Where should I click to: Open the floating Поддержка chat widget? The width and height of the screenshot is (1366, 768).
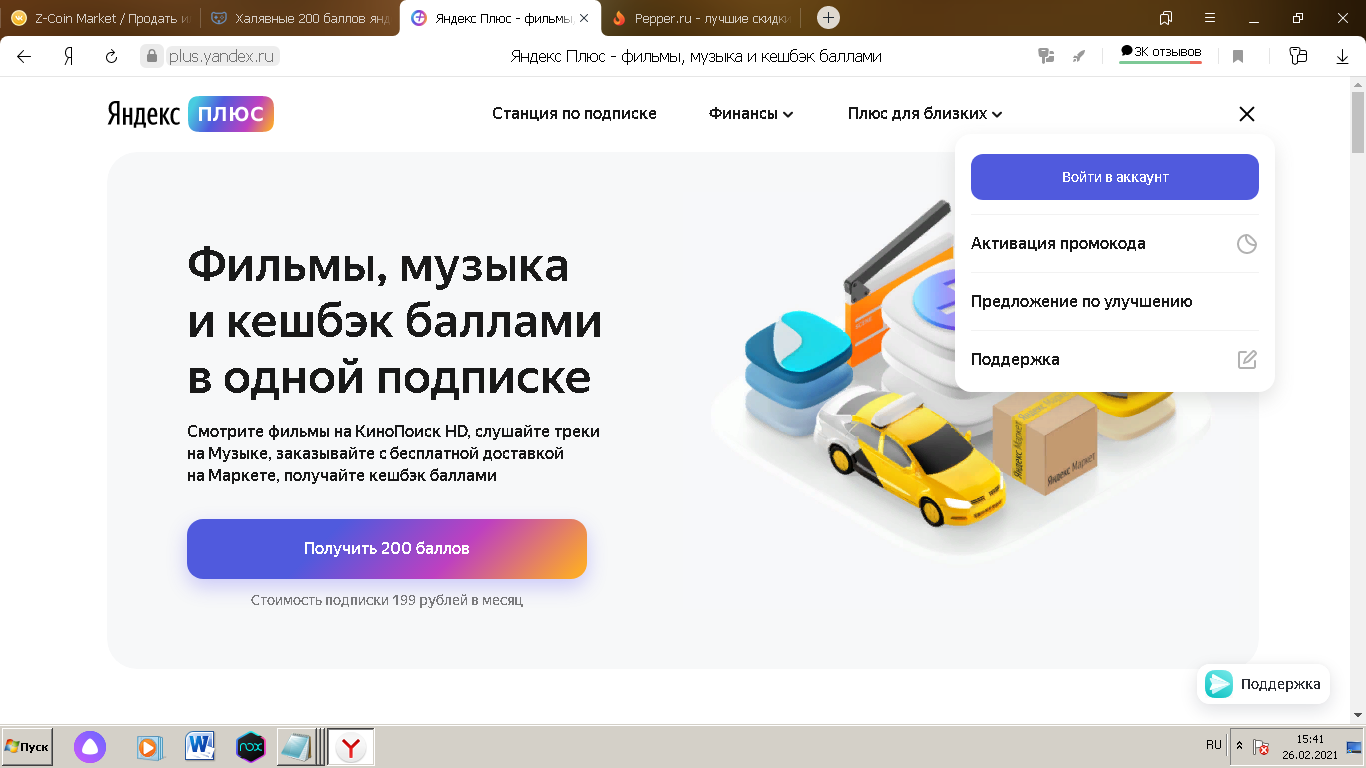pyautogui.click(x=1263, y=684)
